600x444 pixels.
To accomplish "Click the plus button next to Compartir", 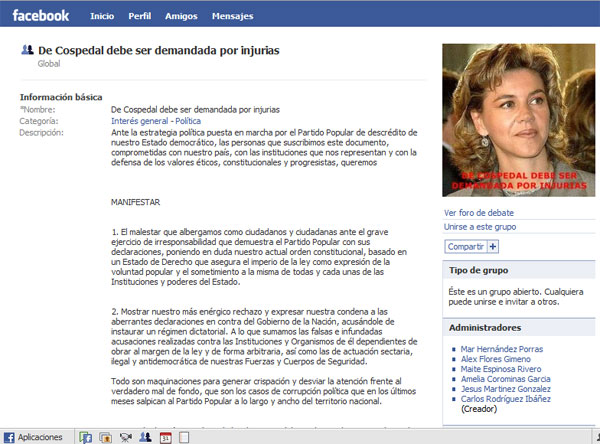I will coord(493,246).
